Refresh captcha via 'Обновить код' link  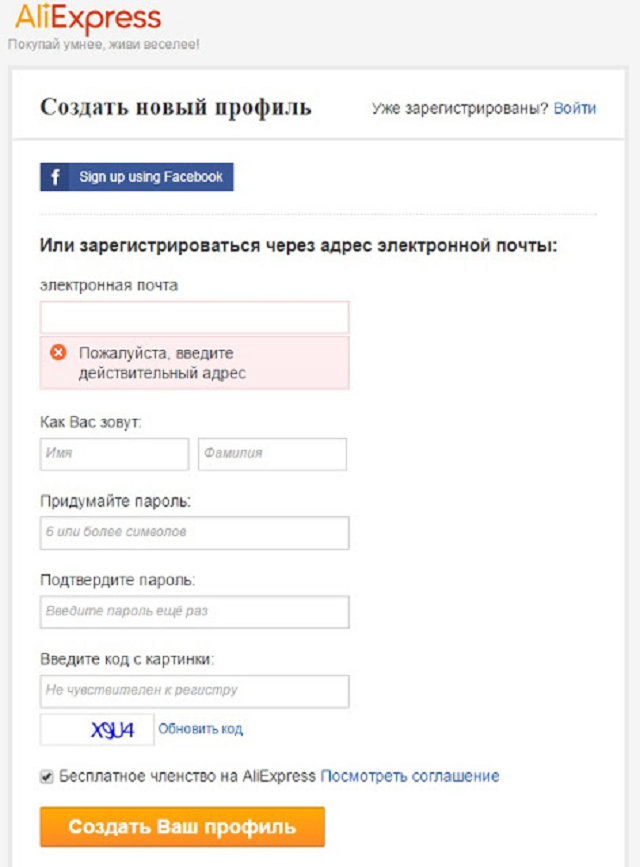(200, 730)
